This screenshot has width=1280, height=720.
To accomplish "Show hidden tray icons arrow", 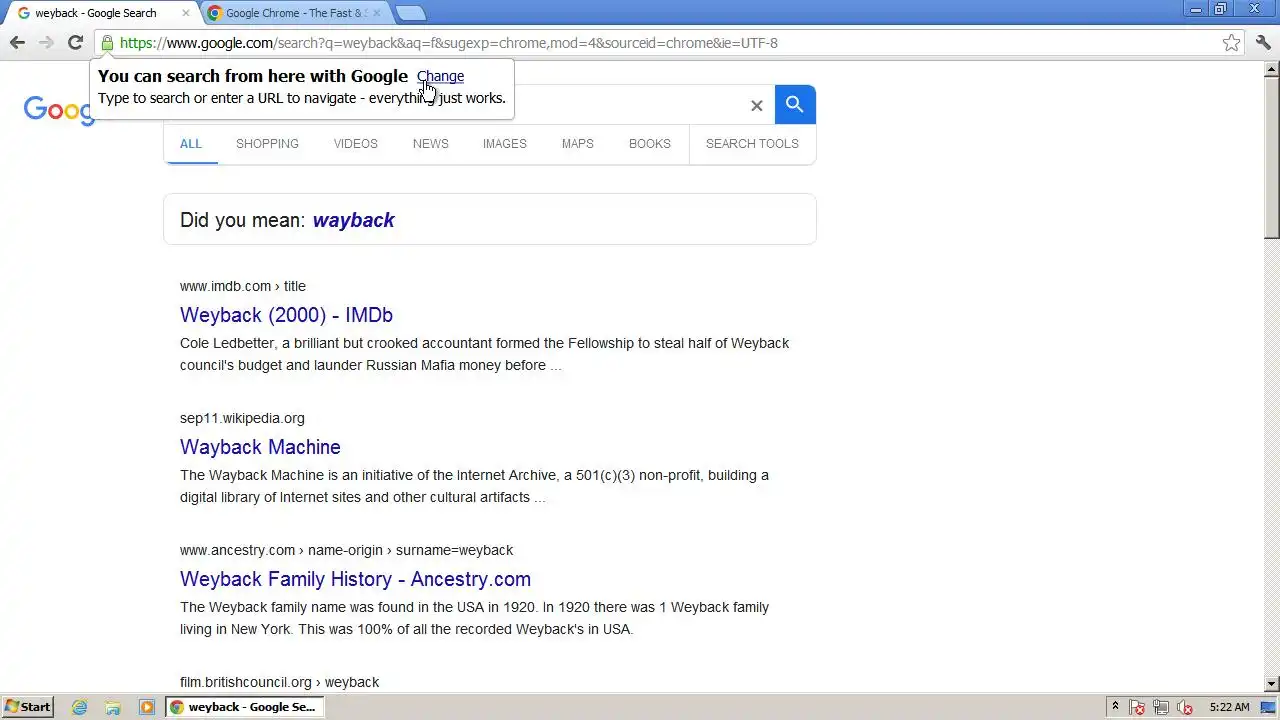I will [1116, 707].
